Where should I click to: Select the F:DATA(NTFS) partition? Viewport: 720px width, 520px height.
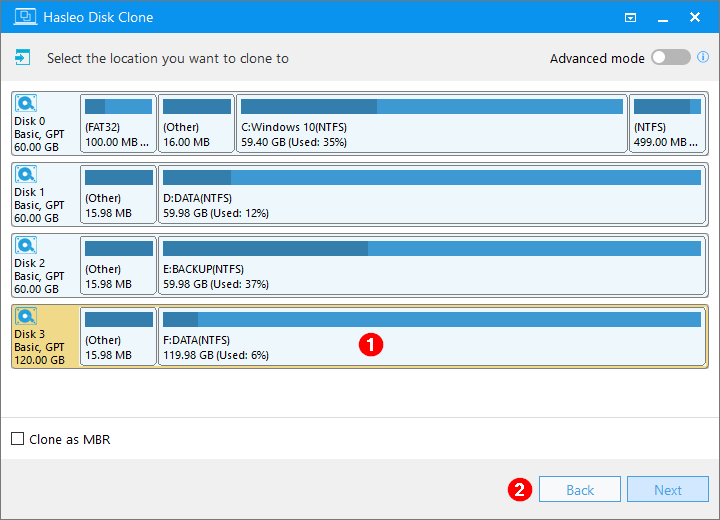(x=432, y=336)
